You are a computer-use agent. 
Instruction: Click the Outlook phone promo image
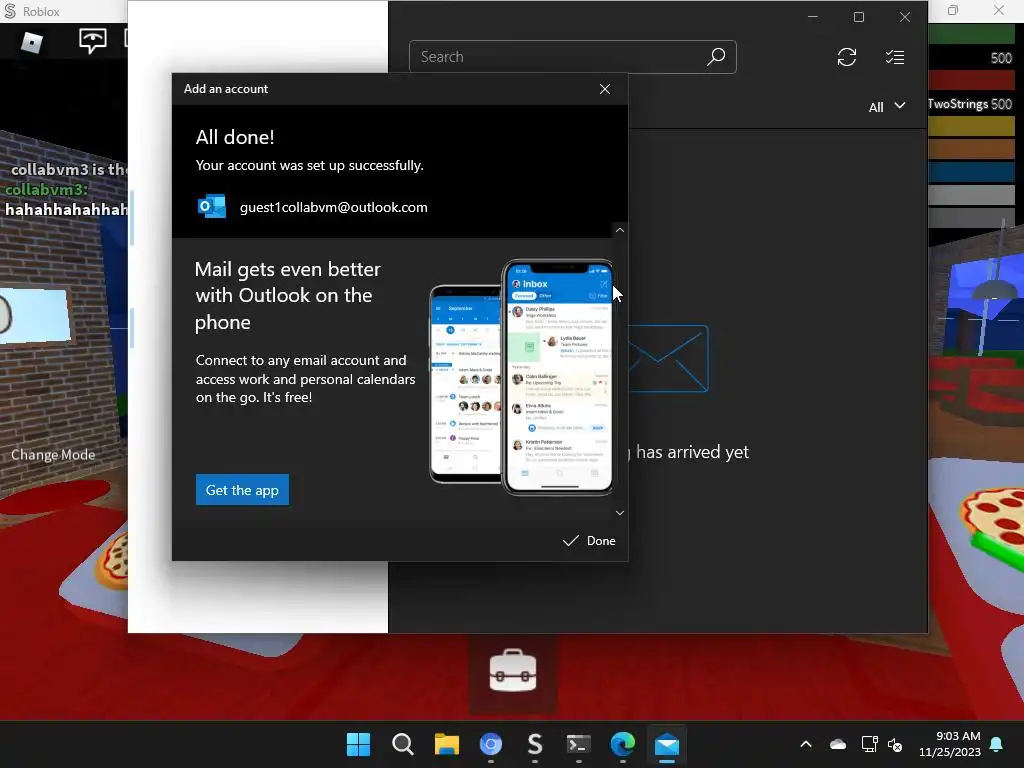coord(521,377)
